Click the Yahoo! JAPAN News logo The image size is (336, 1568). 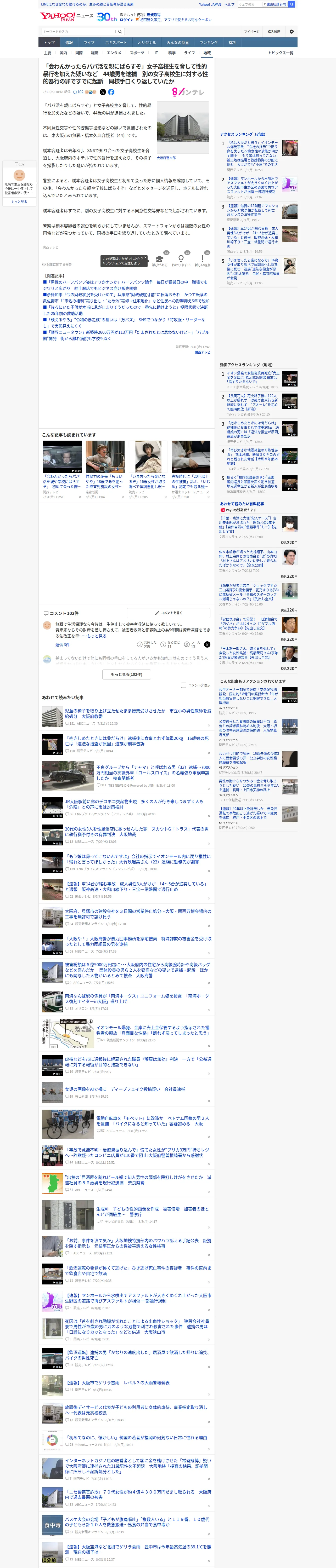[66, 16]
